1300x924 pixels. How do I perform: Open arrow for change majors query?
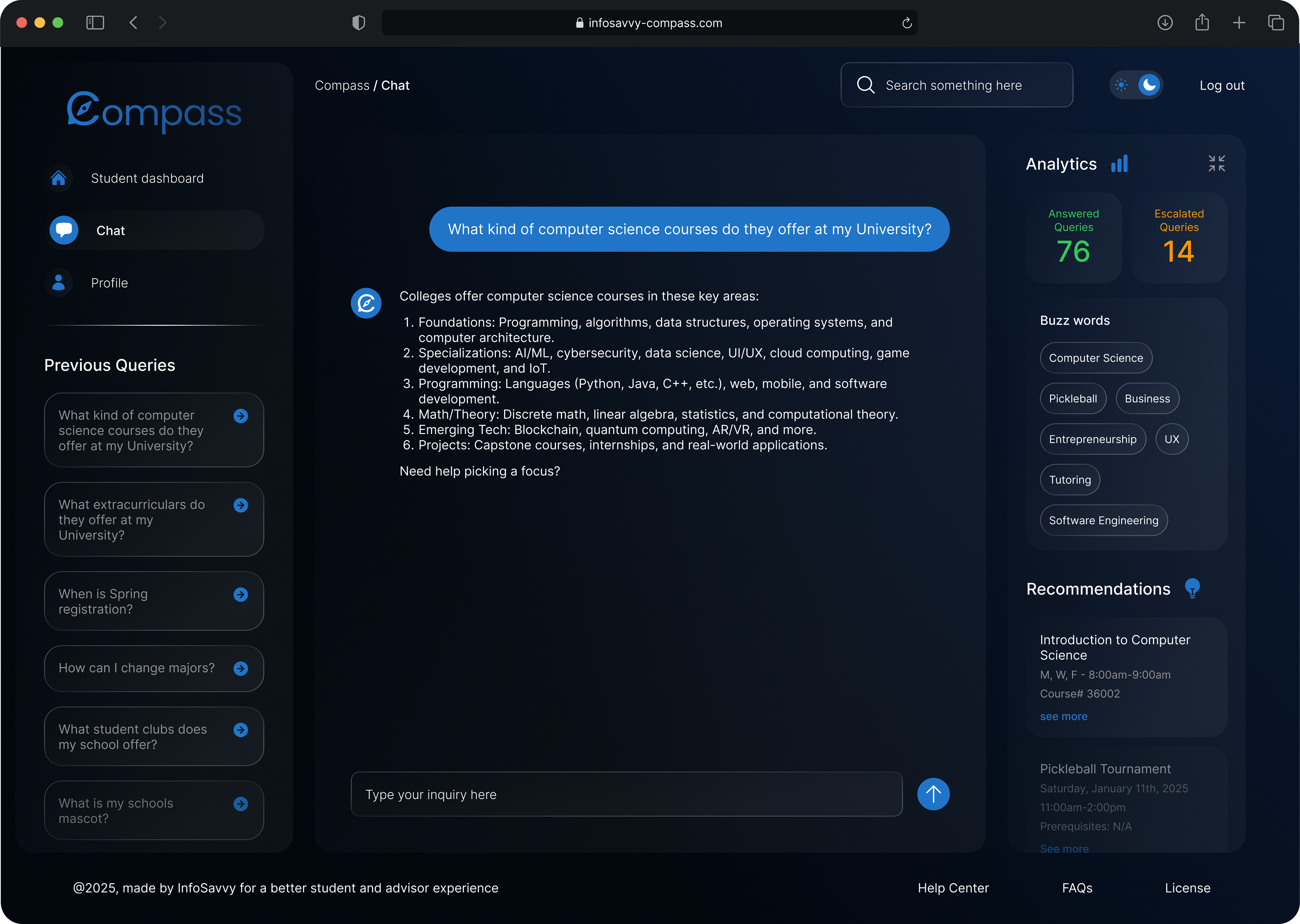click(x=241, y=668)
